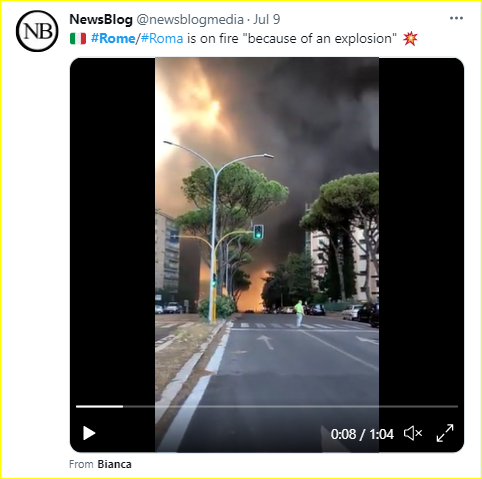Open Bianca's profile from video credit
This screenshot has width=482, height=479.
pyautogui.click(x=114, y=464)
